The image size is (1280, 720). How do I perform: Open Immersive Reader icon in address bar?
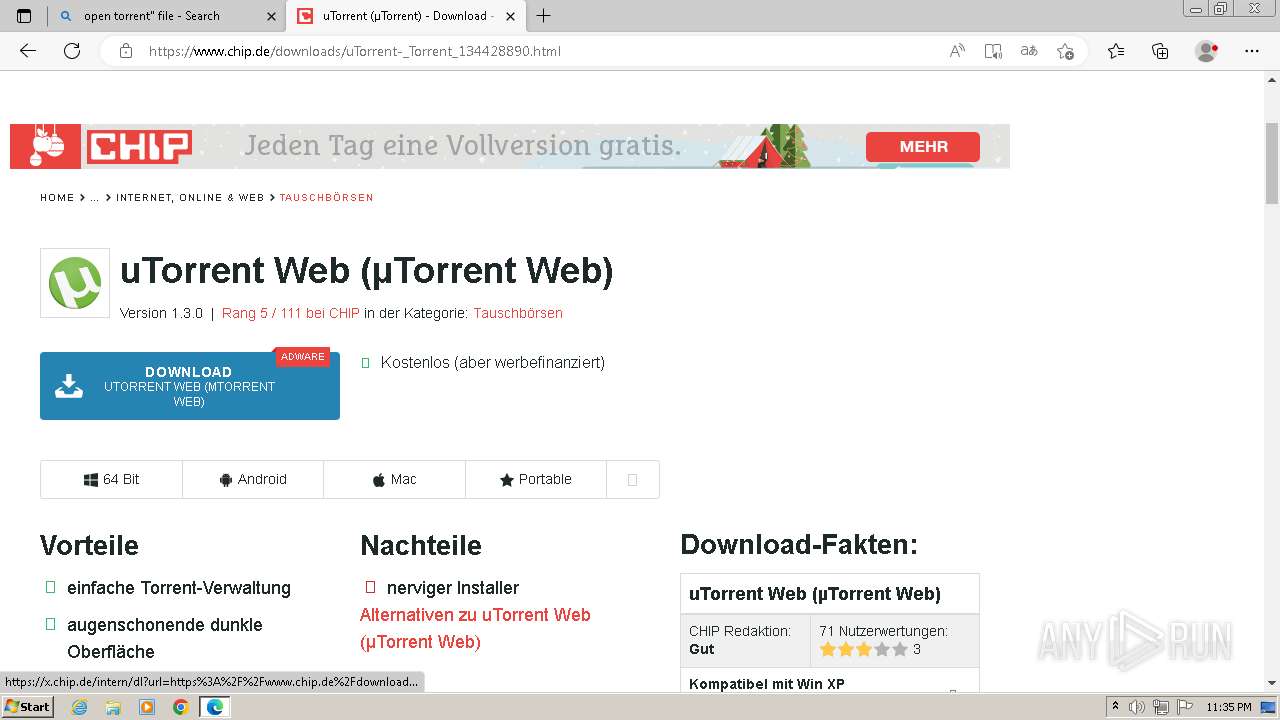point(993,51)
